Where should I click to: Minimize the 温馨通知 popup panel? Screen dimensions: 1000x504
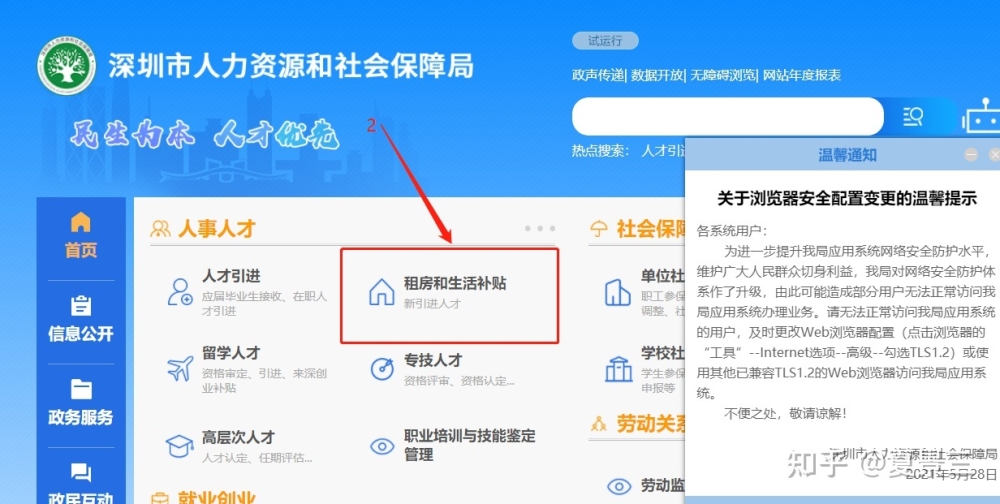pos(971,154)
